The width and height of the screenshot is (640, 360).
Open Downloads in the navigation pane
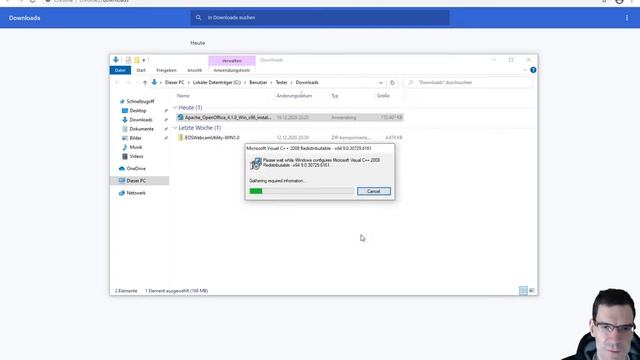[x=140, y=120]
